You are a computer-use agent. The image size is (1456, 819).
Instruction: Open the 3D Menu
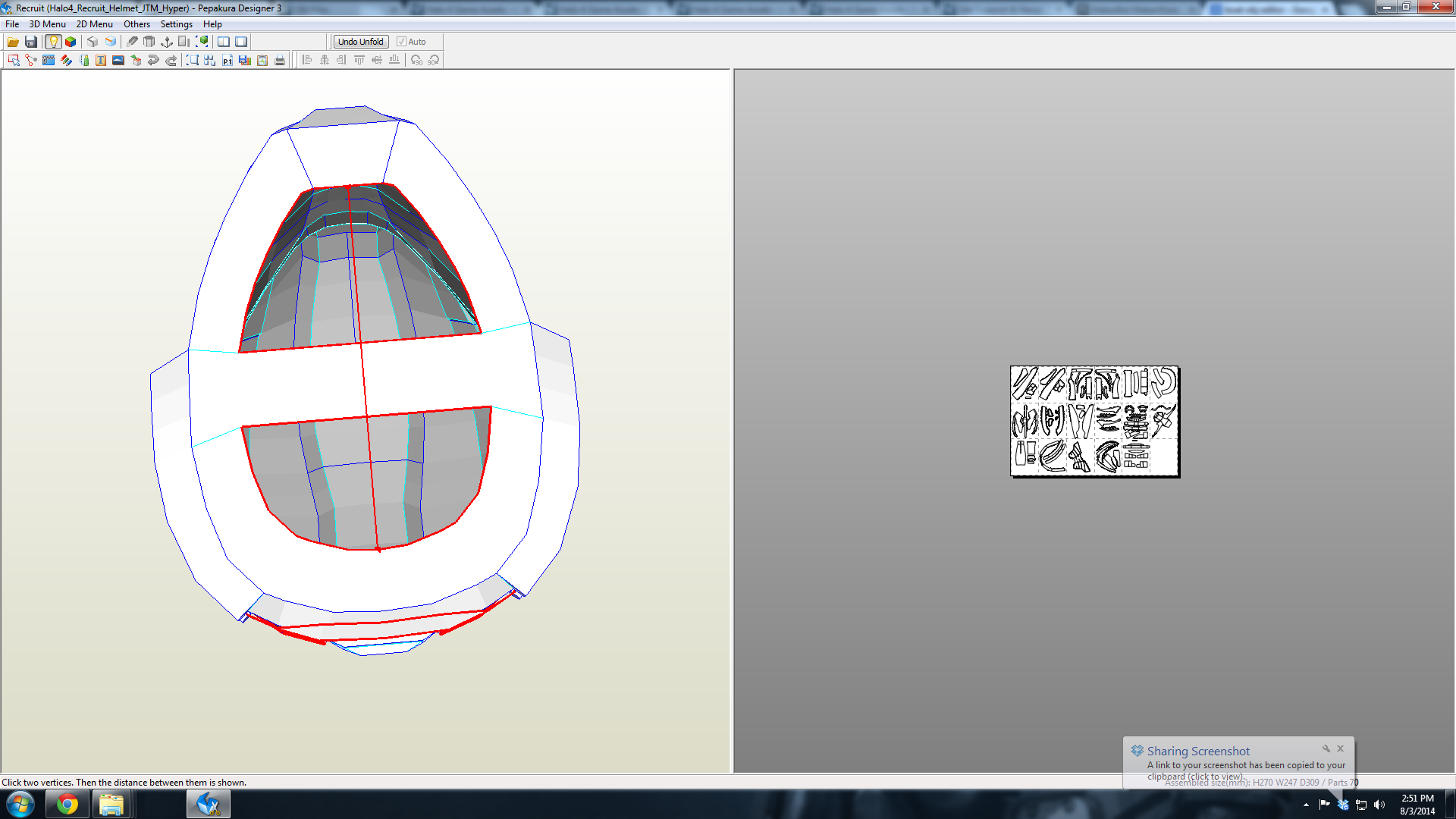(47, 24)
